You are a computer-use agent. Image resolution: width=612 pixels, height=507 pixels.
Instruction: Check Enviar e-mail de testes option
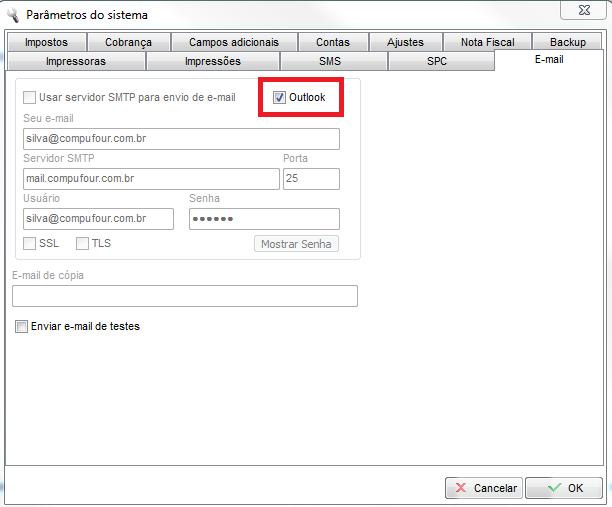22,326
